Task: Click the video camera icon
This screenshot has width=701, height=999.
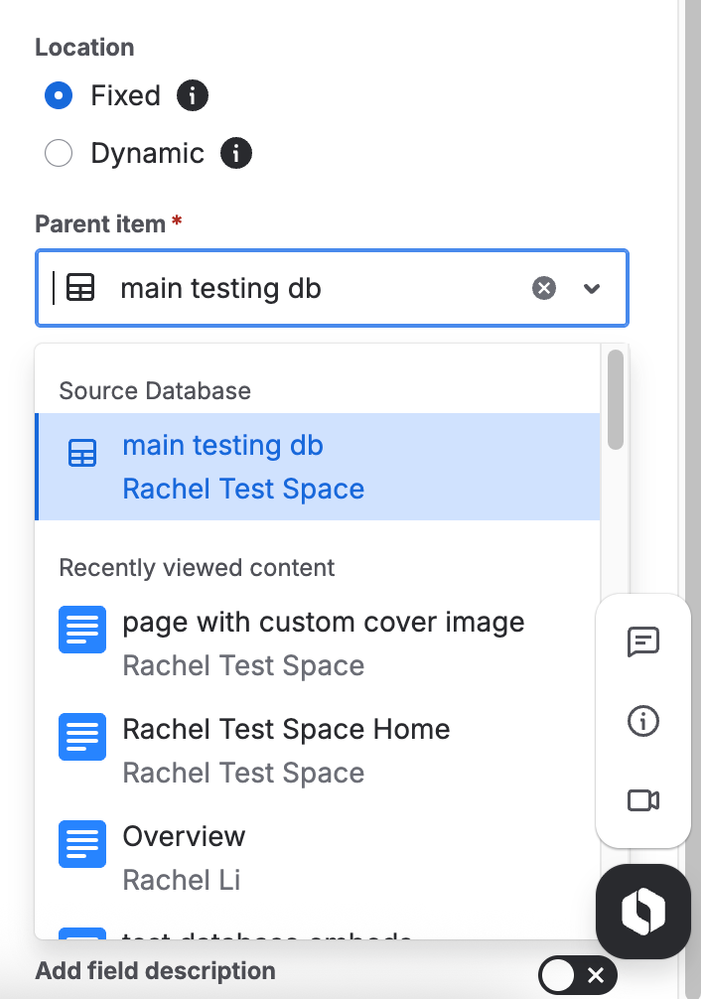Action: (x=643, y=800)
